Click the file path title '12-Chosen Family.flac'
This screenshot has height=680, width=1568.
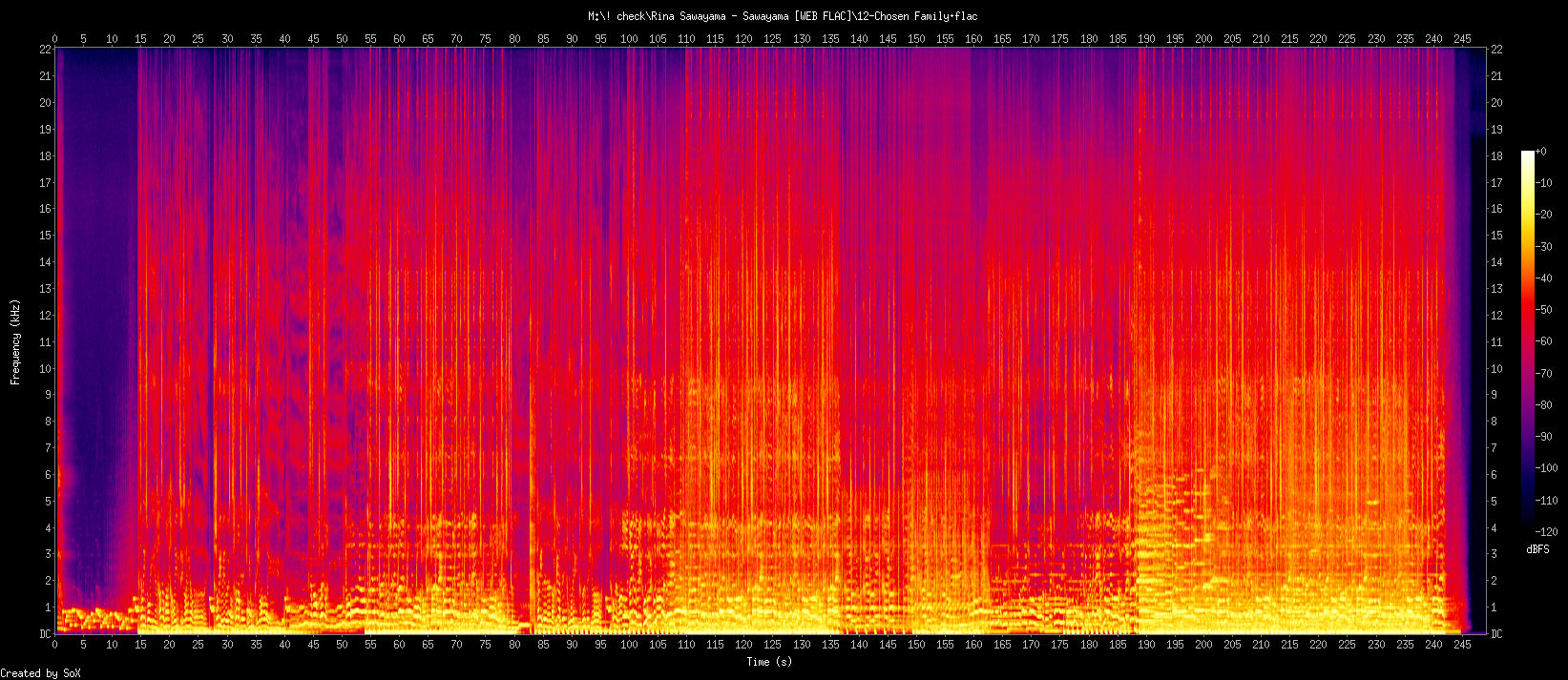pyautogui.click(x=916, y=16)
